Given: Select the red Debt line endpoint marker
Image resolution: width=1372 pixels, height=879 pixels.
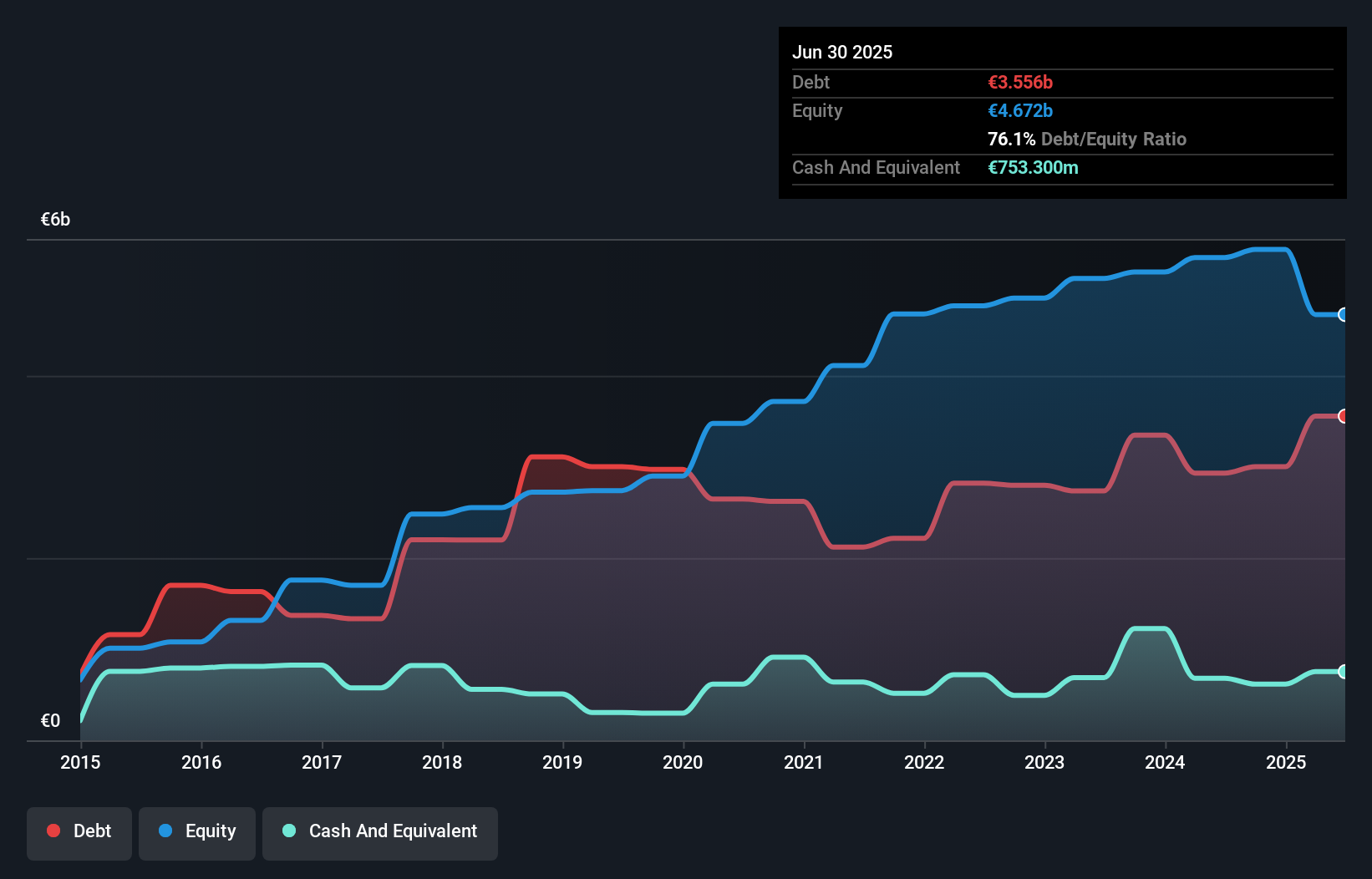Looking at the screenshot, I should coord(1344,415).
